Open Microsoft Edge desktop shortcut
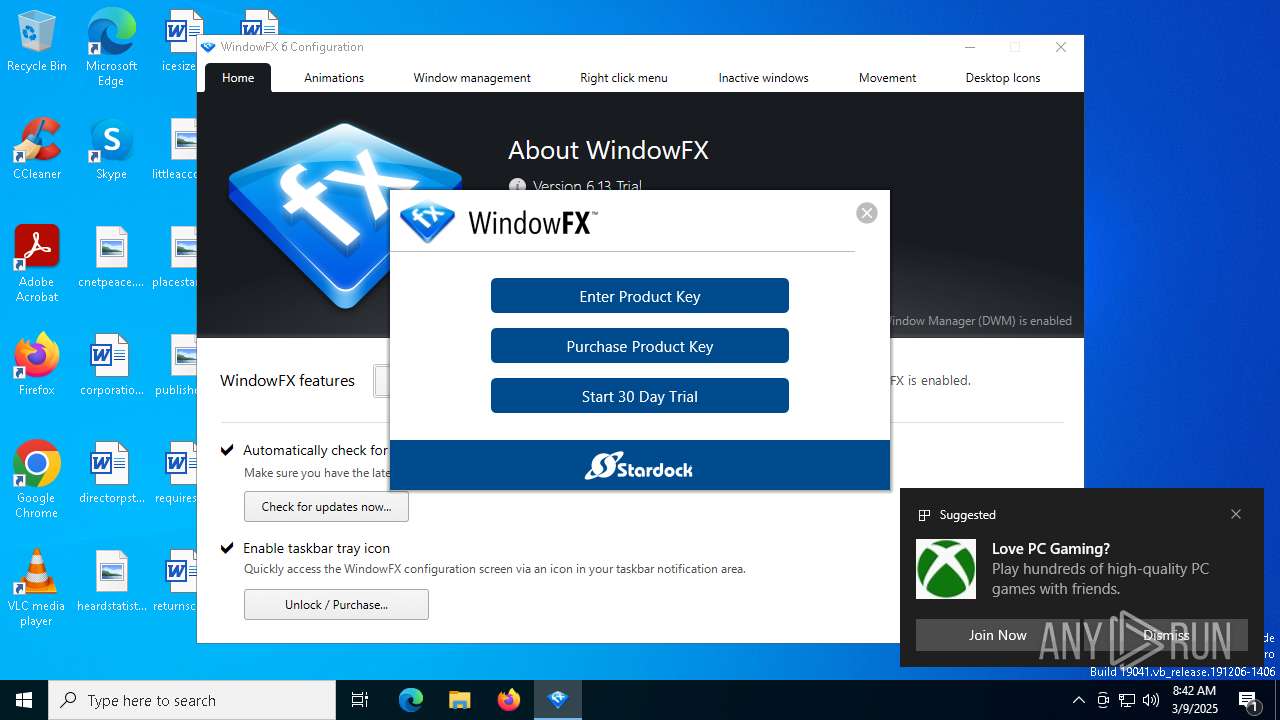This screenshot has height=720, width=1280. [x=111, y=48]
